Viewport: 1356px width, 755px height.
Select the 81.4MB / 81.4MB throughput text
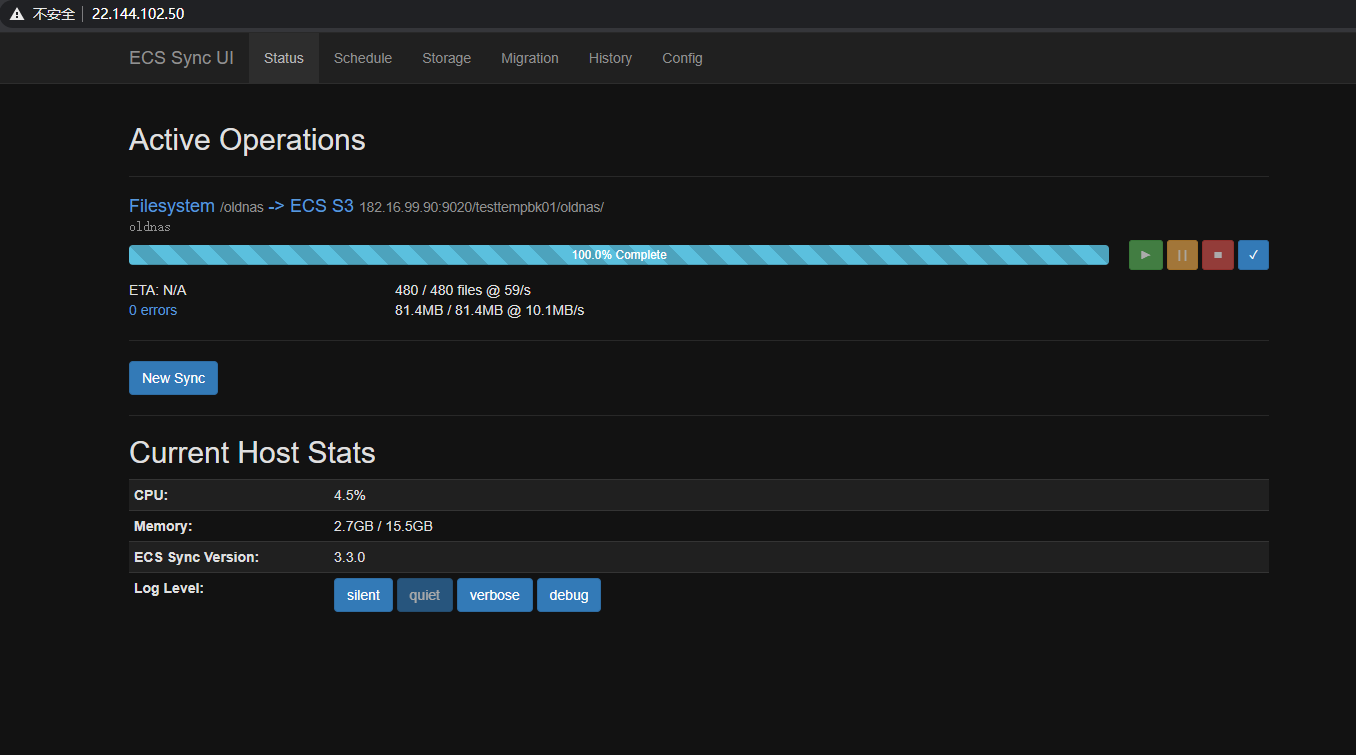click(490, 310)
